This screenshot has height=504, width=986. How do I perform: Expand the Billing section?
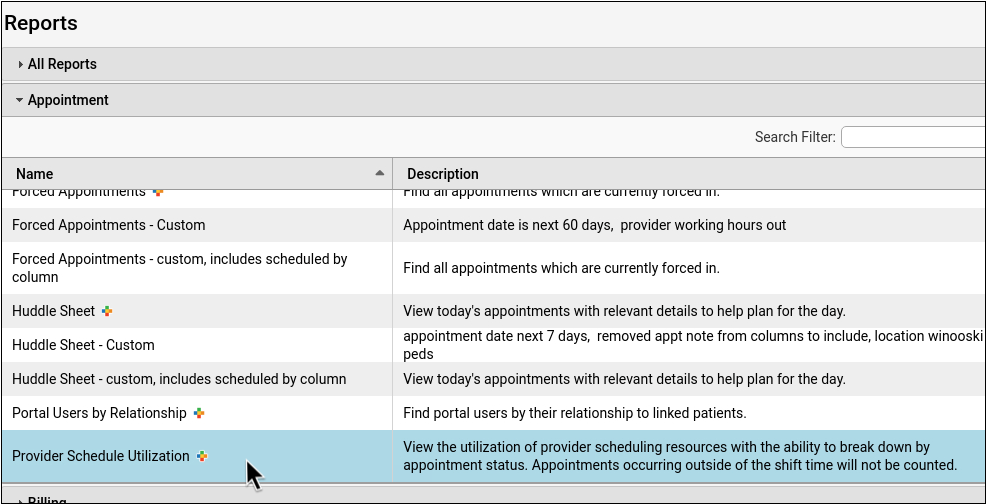click(48, 500)
